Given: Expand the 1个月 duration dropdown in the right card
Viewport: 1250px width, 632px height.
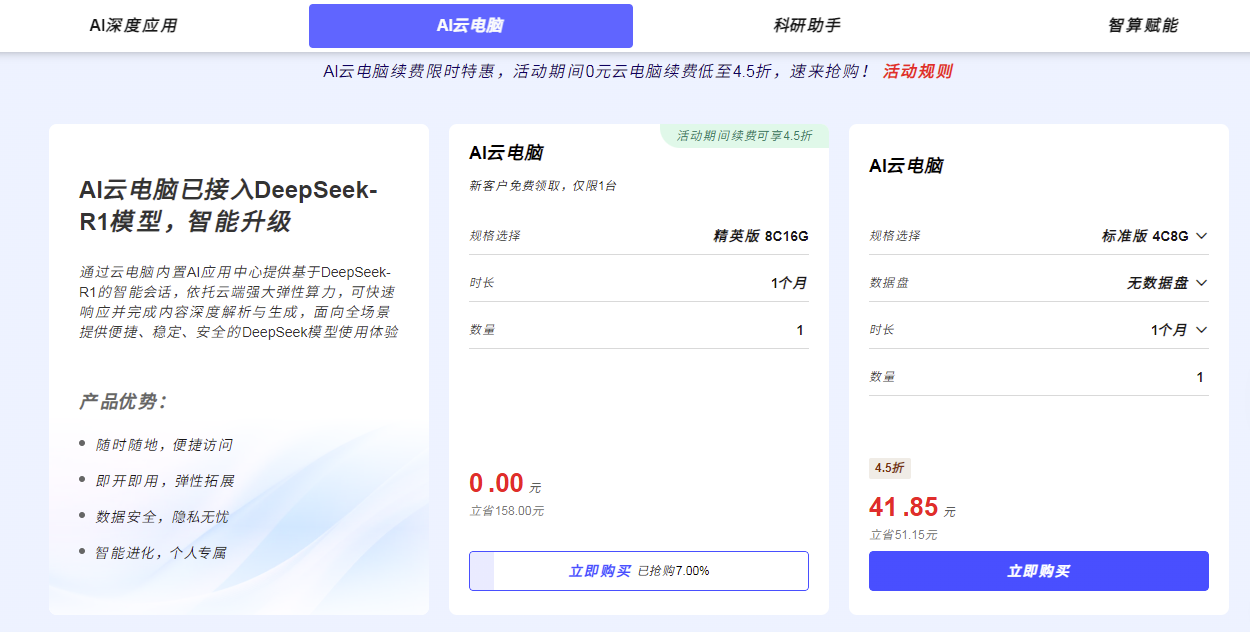Looking at the screenshot, I should tap(1179, 330).
